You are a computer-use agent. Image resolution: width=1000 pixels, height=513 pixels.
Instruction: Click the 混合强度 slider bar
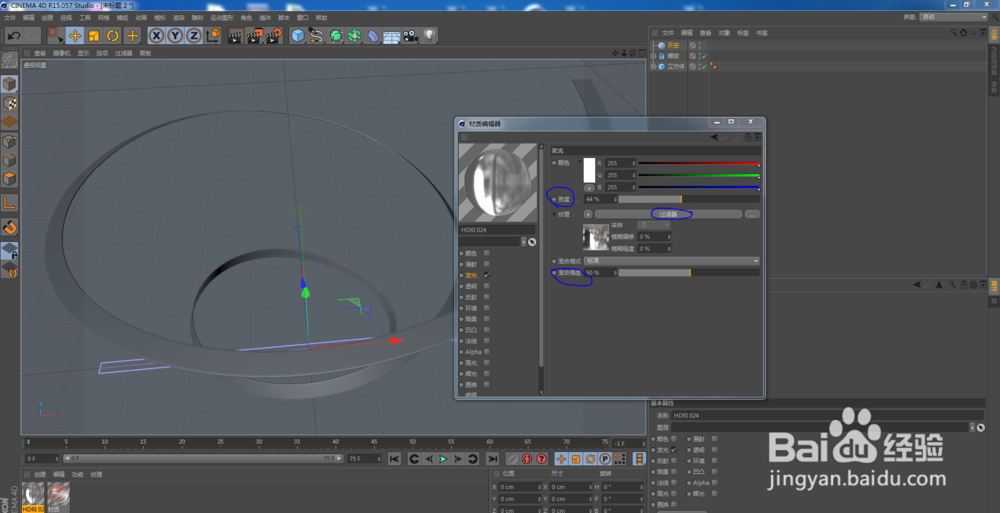click(689, 272)
